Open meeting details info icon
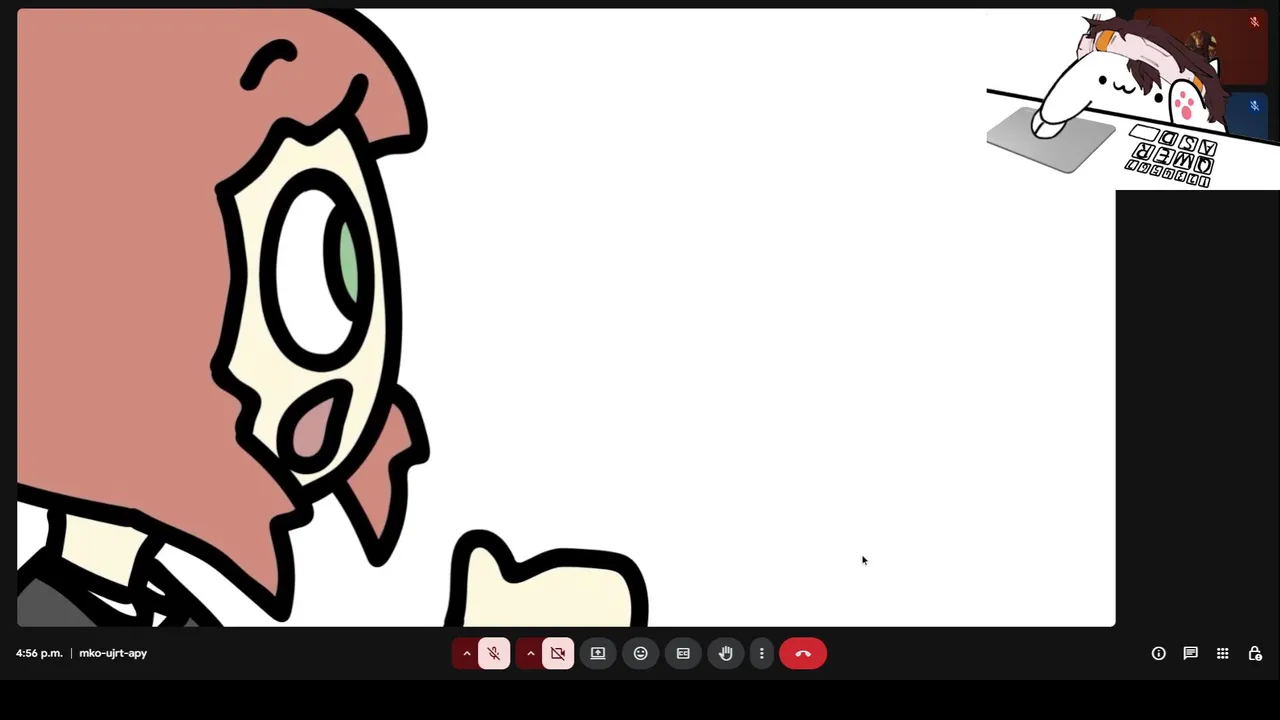1280x720 pixels. pos(1158,653)
